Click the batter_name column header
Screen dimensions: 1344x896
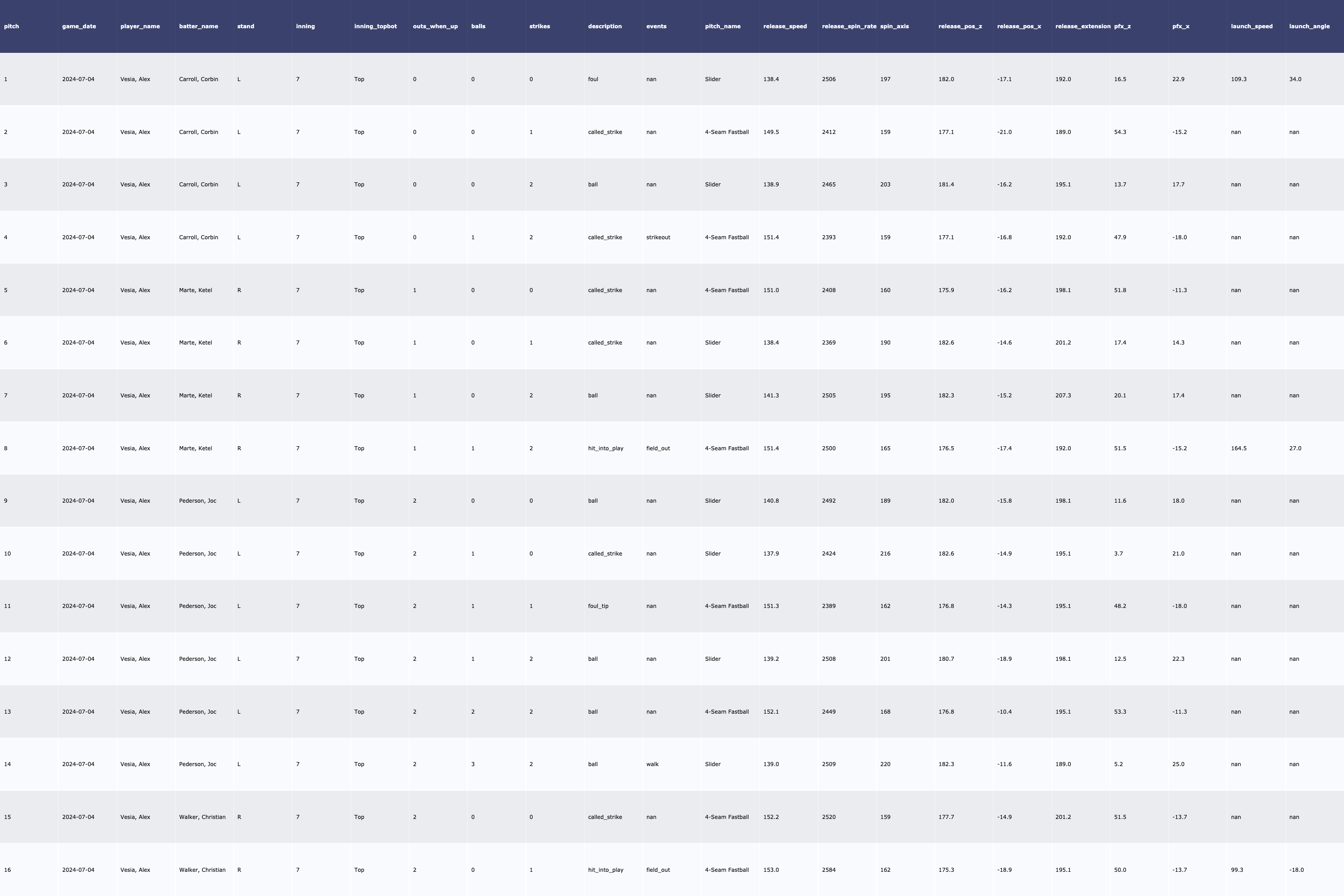pos(198,26)
